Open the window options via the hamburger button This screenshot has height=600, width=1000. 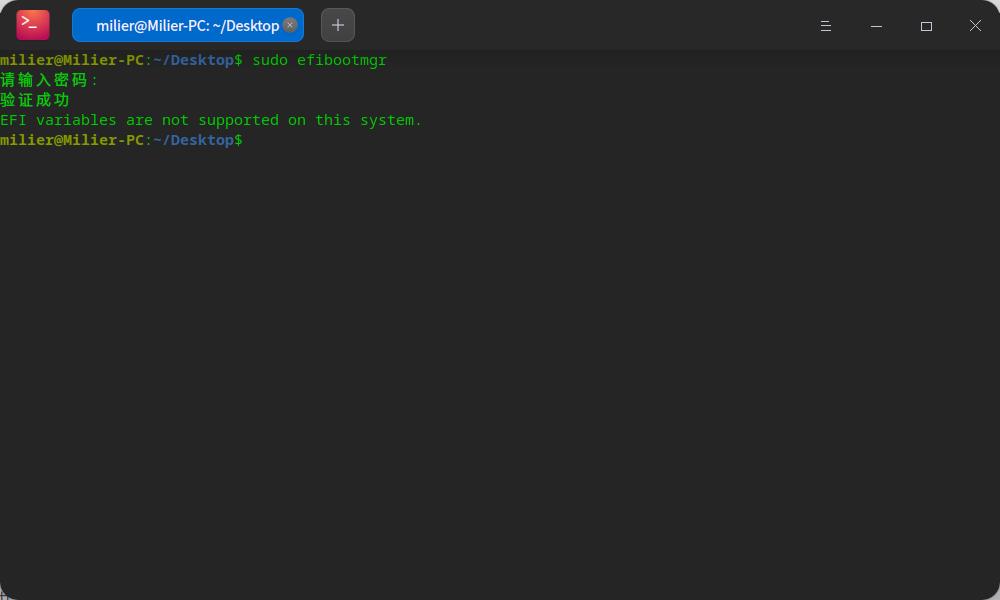pyautogui.click(x=825, y=26)
